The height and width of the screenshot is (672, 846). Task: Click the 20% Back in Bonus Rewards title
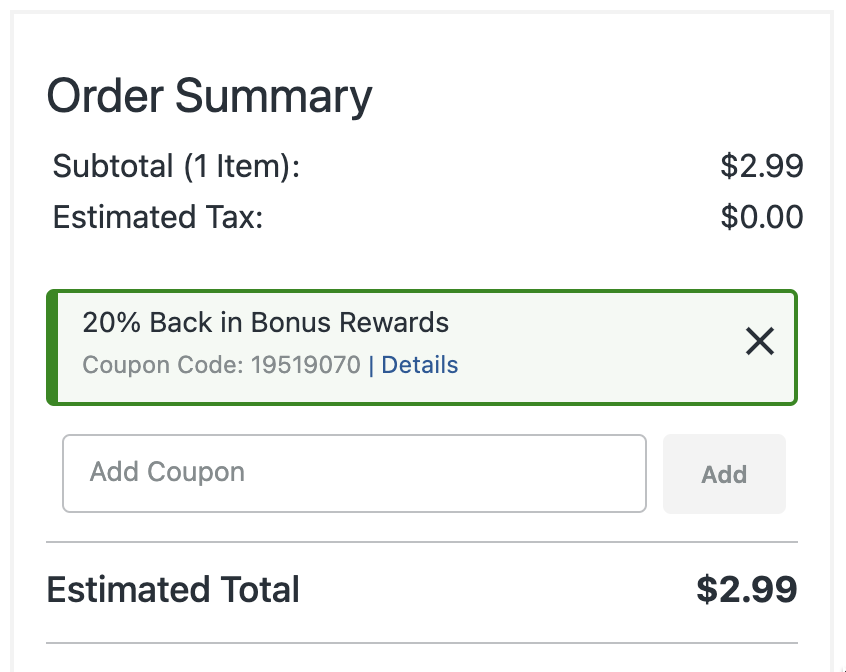[265, 323]
